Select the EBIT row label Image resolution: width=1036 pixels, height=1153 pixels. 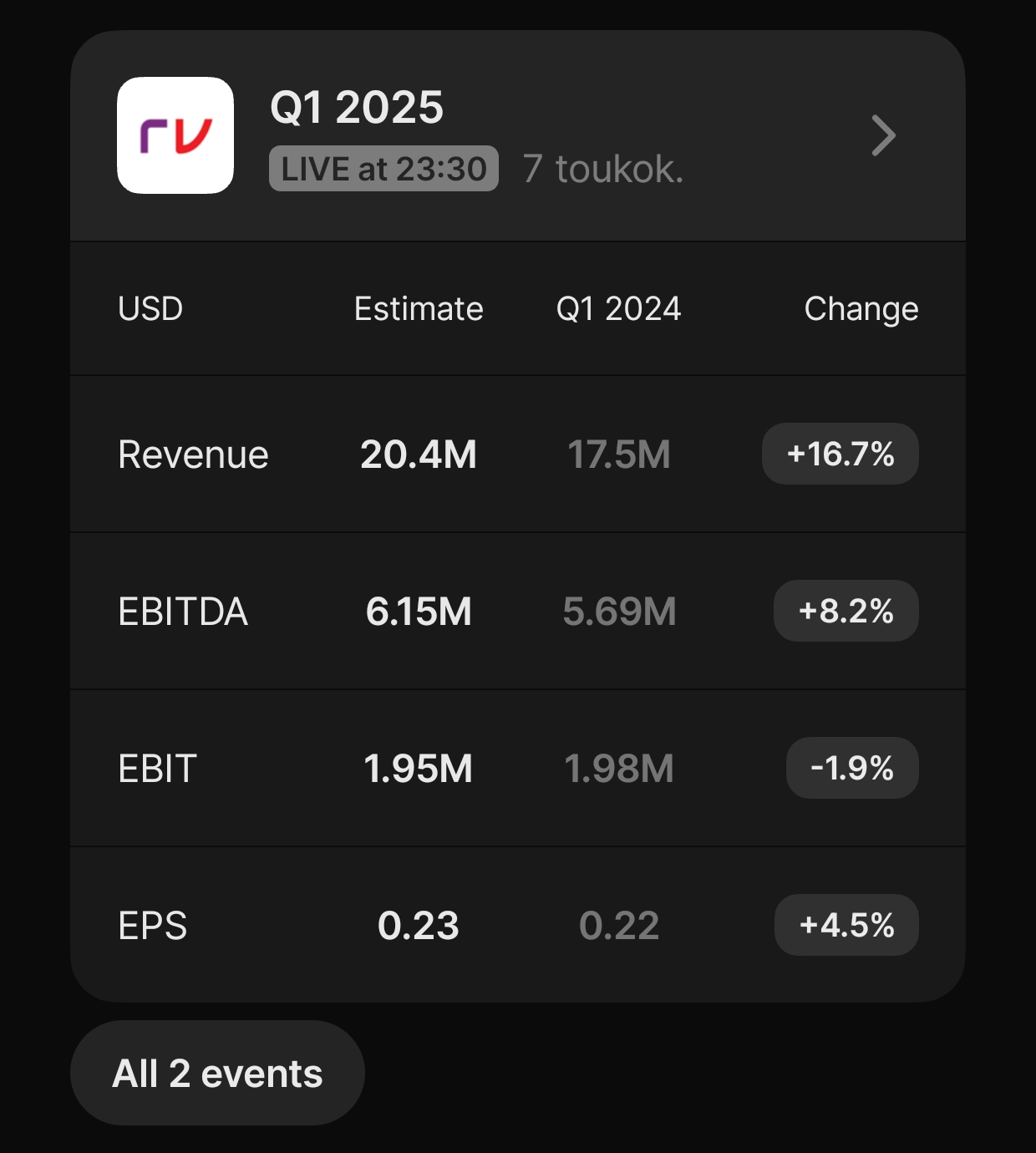tap(157, 769)
